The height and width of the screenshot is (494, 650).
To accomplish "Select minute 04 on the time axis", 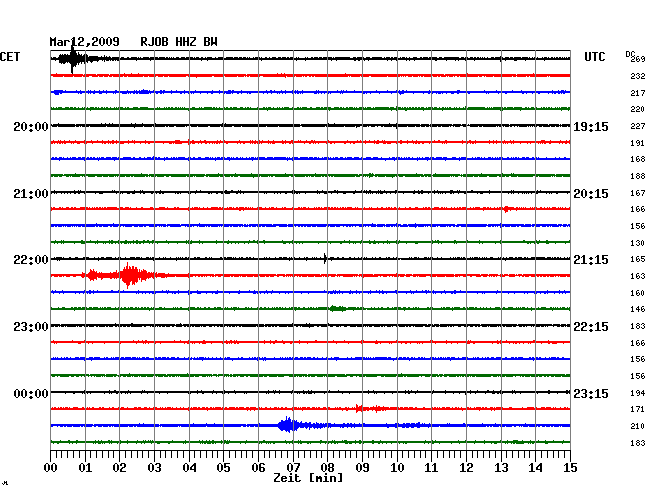I will 189,468.
